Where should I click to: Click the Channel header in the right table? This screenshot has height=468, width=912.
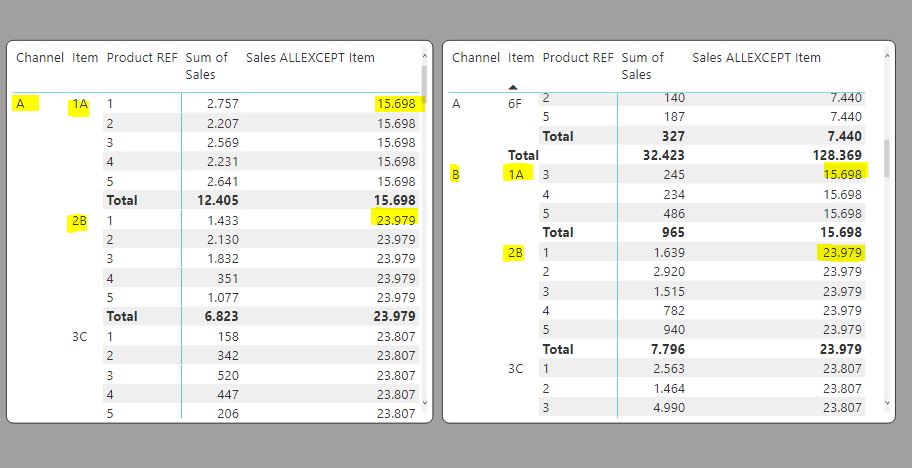(x=476, y=58)
